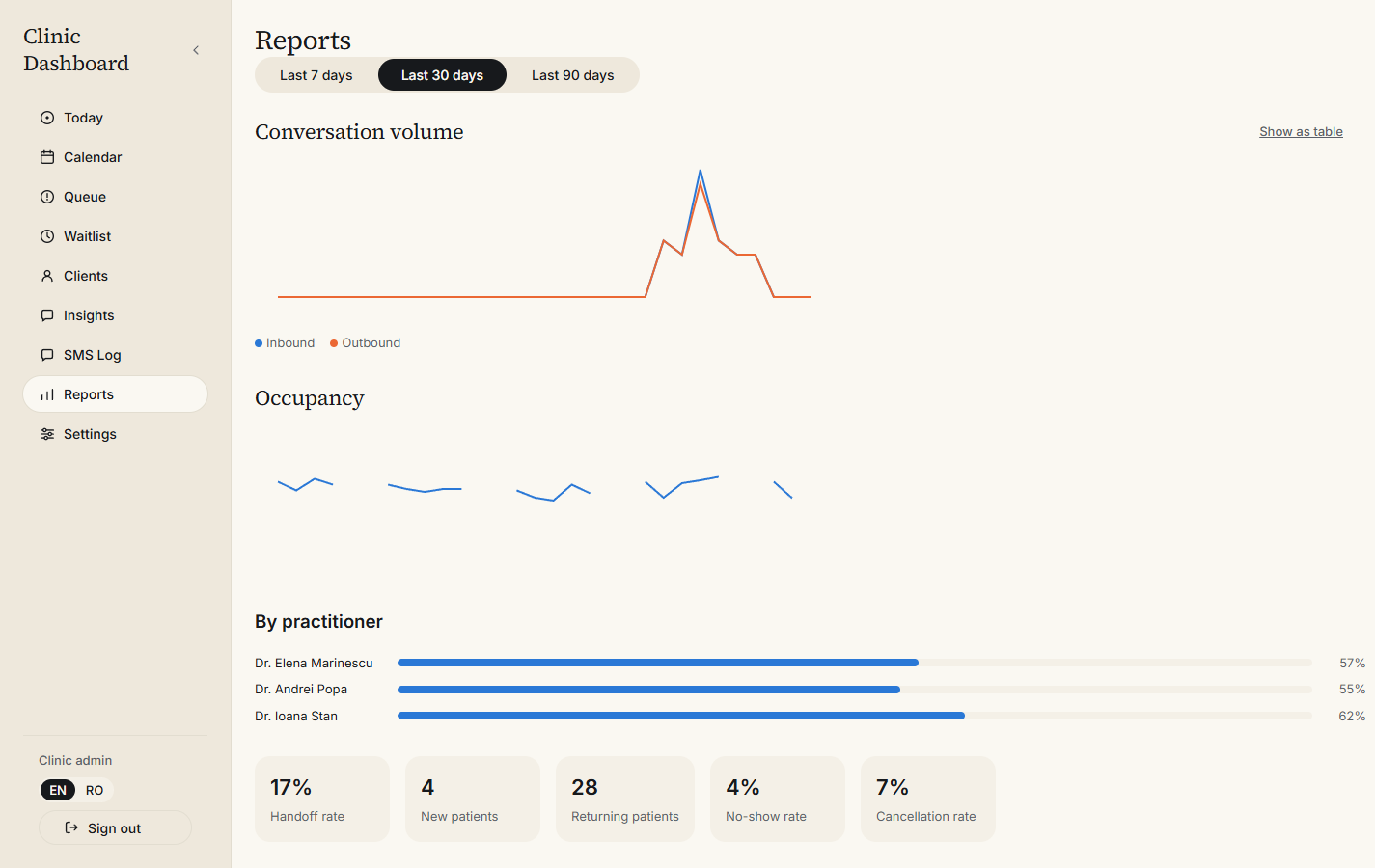Switch language to RO
Image resolution: width=1375 pixels, height=868 pixels.
click(x=95, y=790)
